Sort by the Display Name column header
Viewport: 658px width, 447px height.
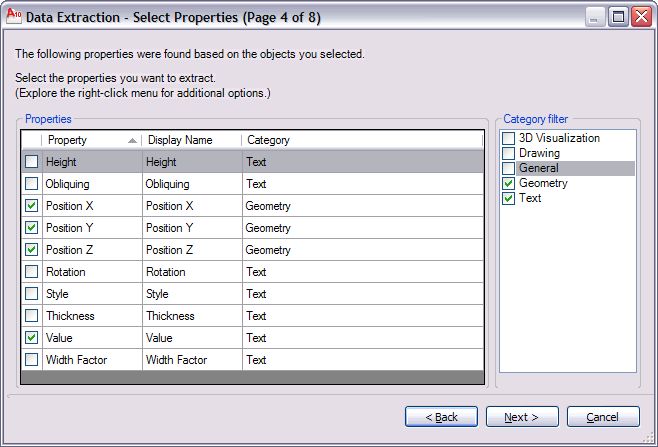[191, 141]
